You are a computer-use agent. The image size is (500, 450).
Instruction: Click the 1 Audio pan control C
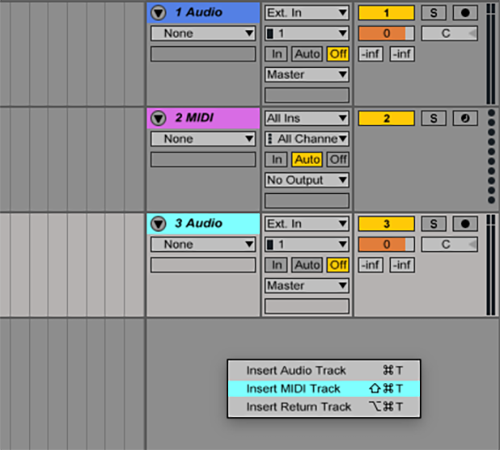(449, 33)
